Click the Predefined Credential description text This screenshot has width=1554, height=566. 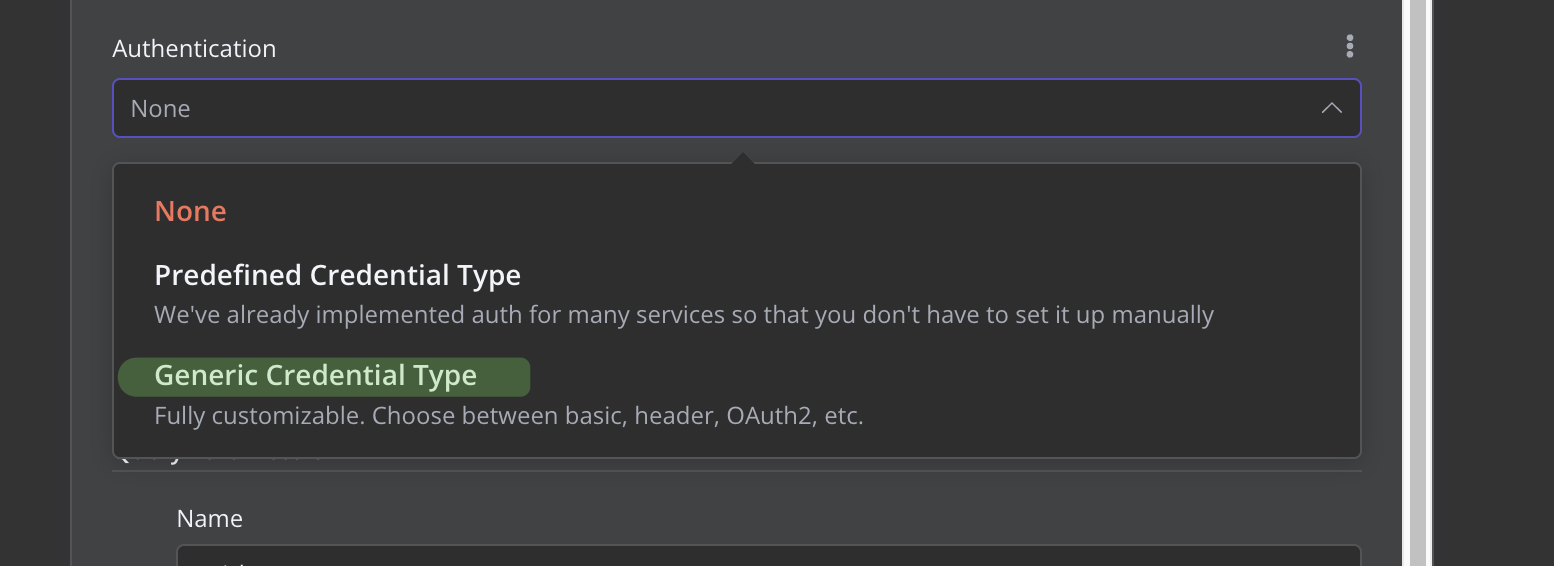(x=684, y=315)
